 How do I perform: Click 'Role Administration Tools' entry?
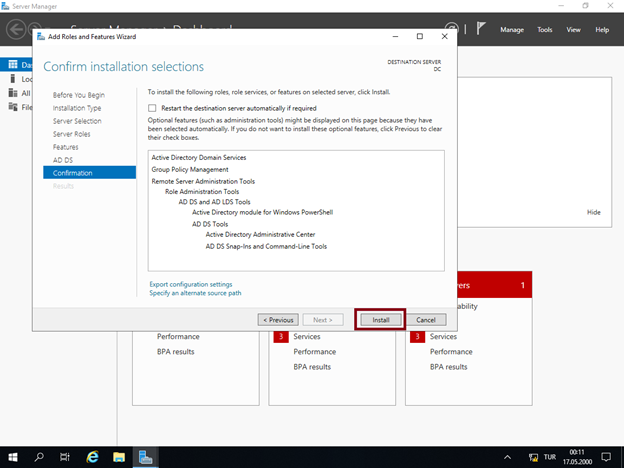click(202, 191)
